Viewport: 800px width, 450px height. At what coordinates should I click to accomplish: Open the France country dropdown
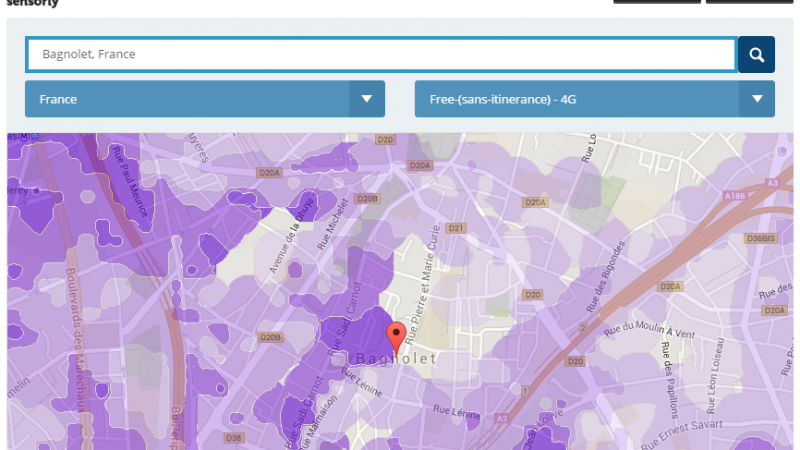pyautogui.click(x=204, y=99)
